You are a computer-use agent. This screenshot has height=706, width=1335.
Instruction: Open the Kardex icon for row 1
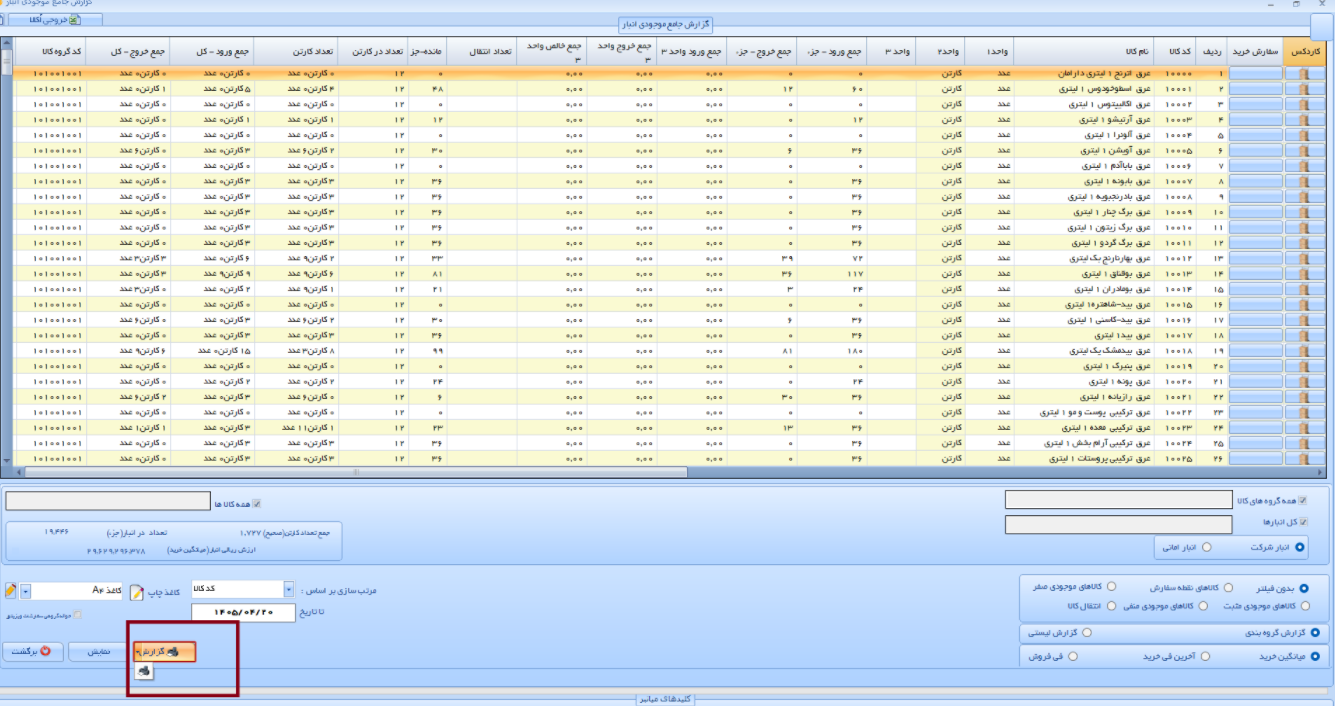pos(1304,74)
